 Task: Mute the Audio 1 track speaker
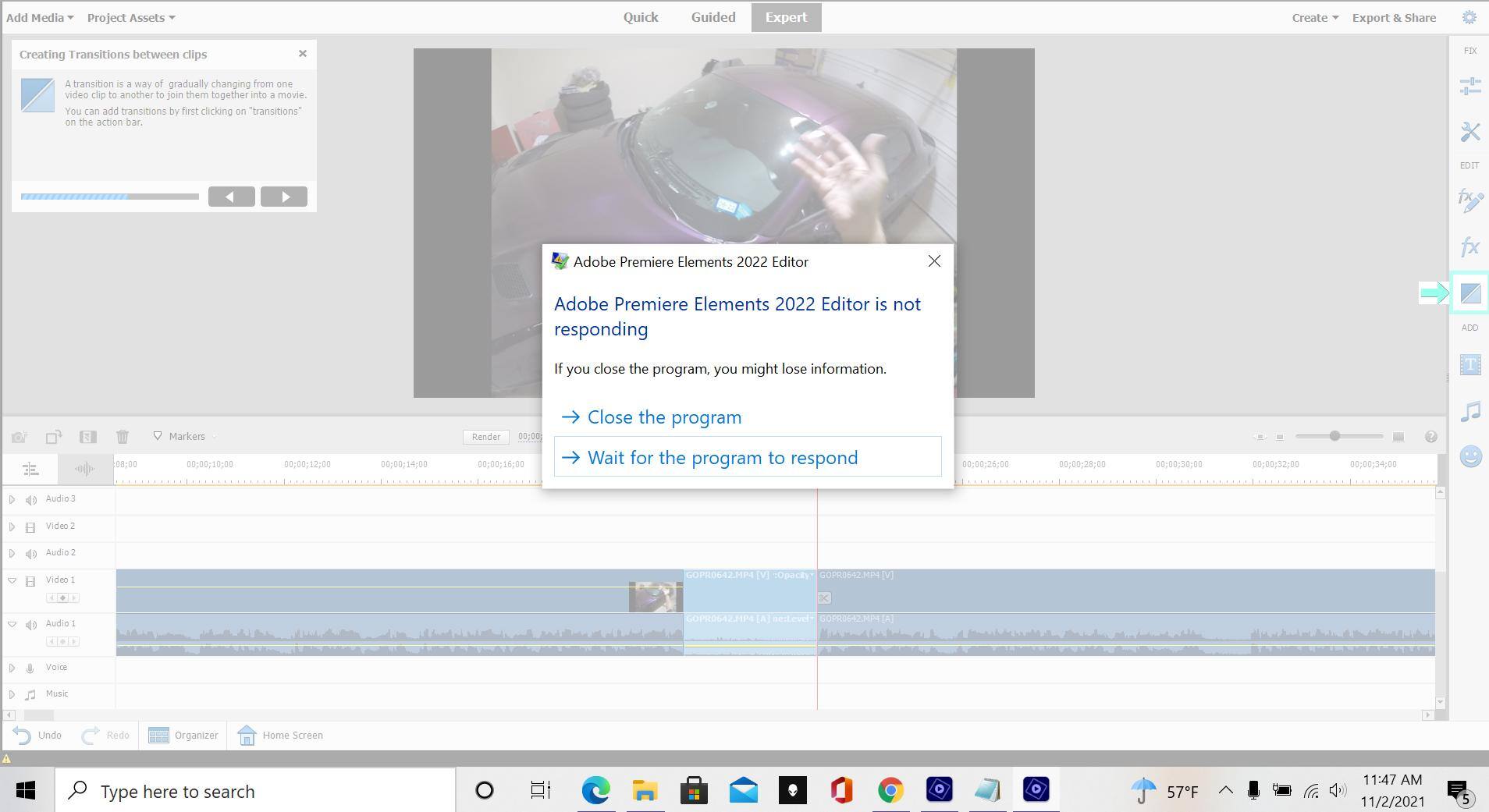[31, 625]
